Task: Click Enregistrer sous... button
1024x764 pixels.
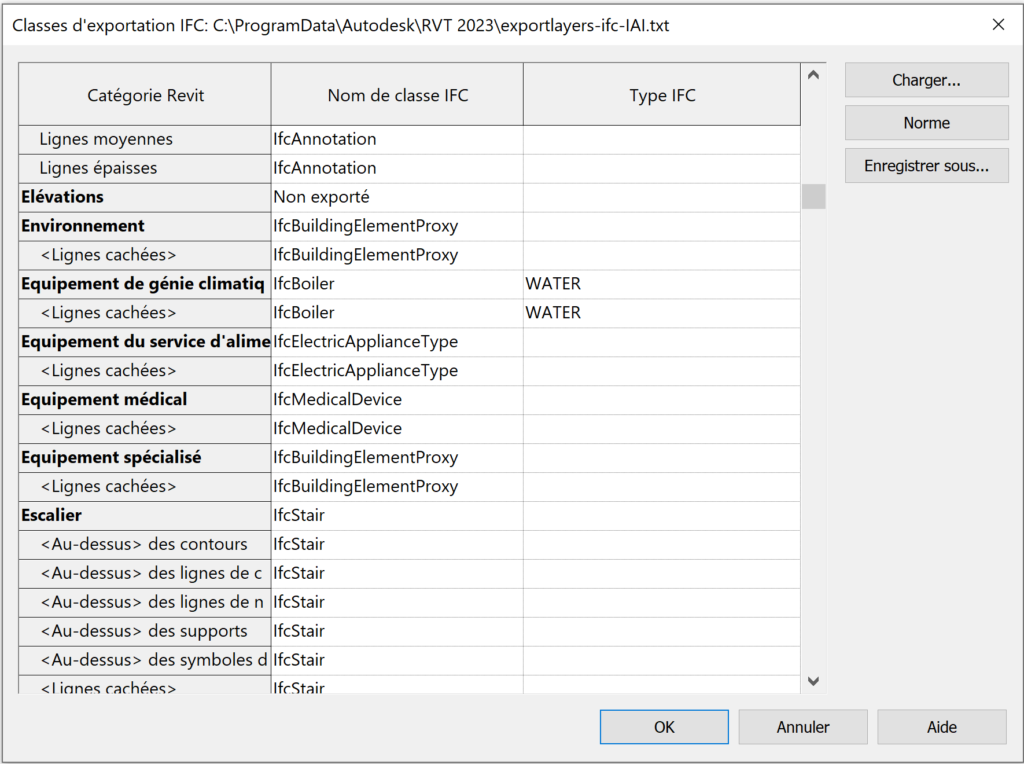Action: tap(926, 166)
